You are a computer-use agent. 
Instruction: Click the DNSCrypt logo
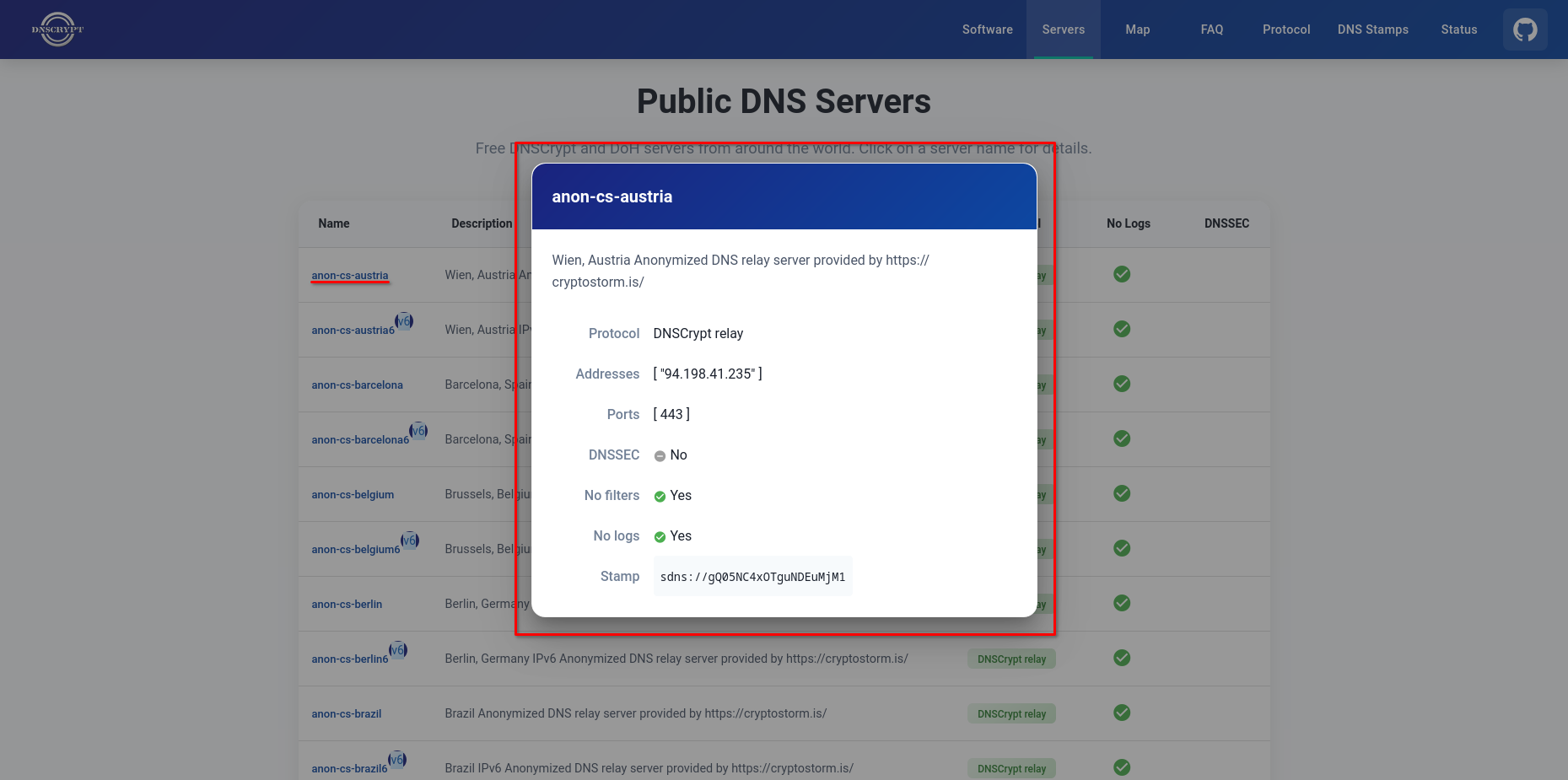point(57,30)
